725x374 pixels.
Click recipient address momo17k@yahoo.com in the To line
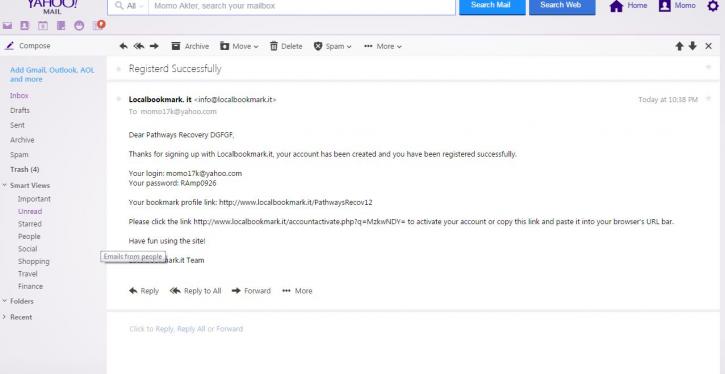178,112
